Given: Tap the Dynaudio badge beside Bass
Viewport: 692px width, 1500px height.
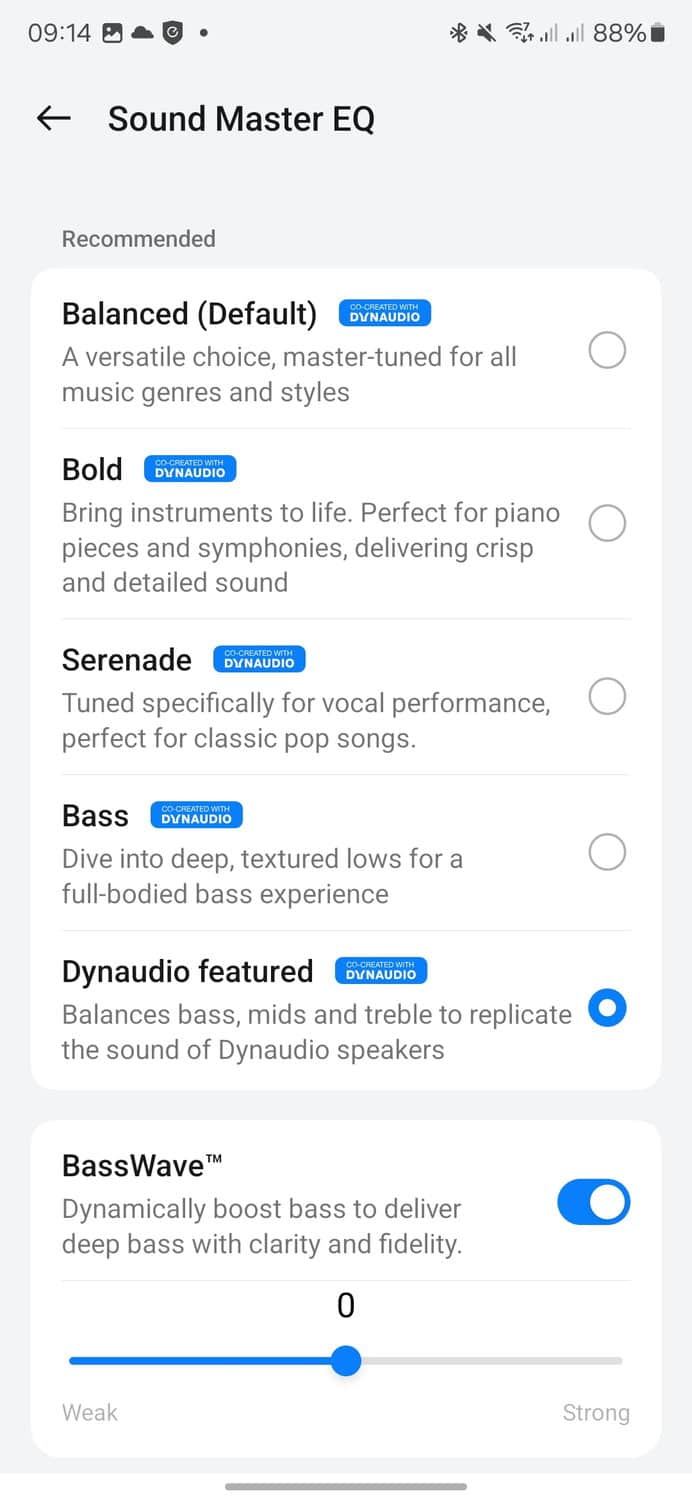Looking at the screenshot, I should (196, 815).
